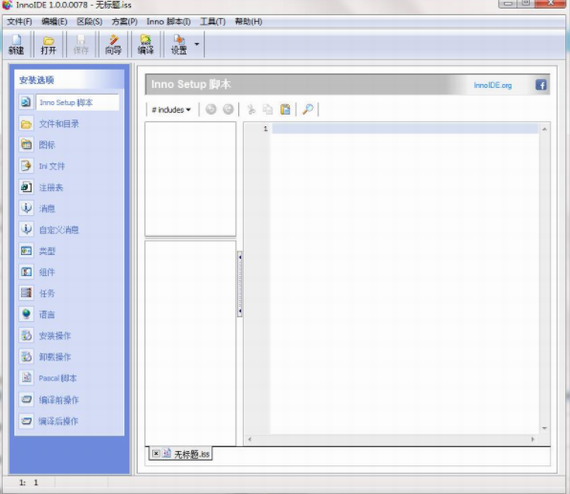This screenshot has width=570, height=494.
Task: Click the vertical scrollbar down arrow in editor
Action: click(544, 428)
